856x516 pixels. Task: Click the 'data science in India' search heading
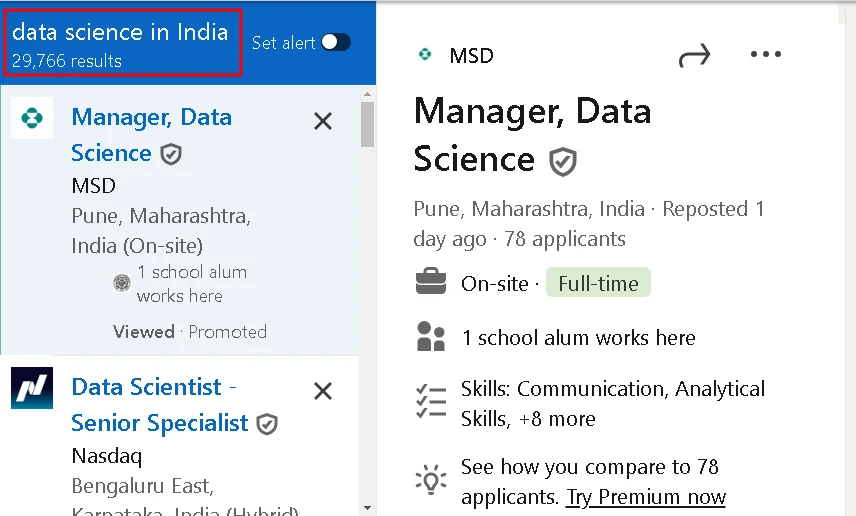[x=120, y=32]
